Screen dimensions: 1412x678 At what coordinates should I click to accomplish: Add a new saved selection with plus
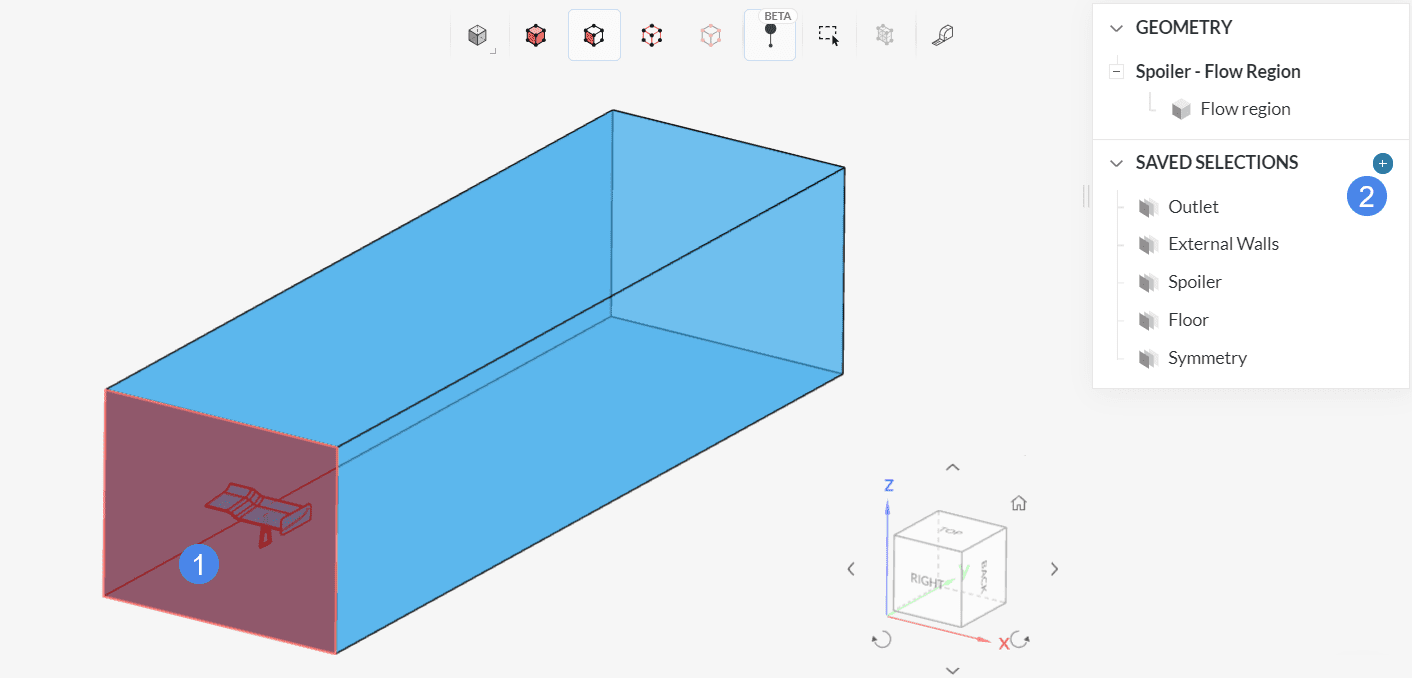coord(1382,163)
